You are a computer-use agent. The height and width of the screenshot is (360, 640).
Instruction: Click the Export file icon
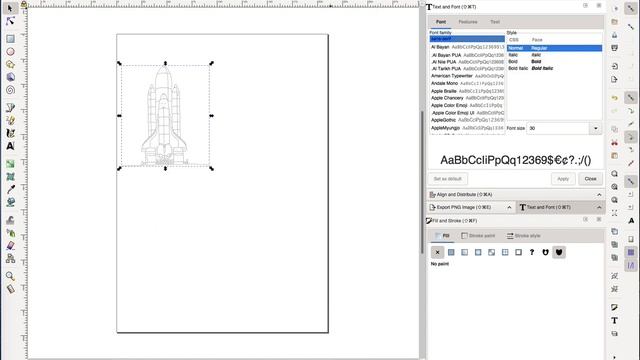pos(614,79)
